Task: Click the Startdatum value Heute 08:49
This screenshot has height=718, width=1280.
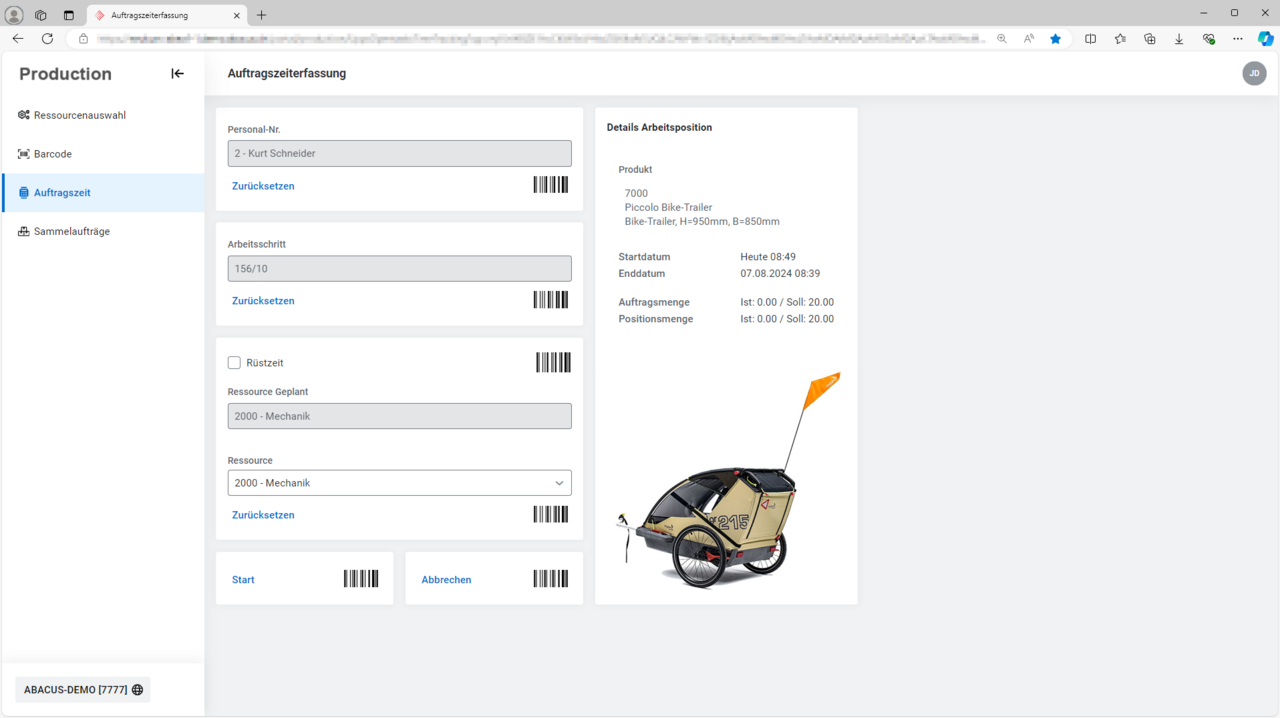Action: tap(768, 257)
